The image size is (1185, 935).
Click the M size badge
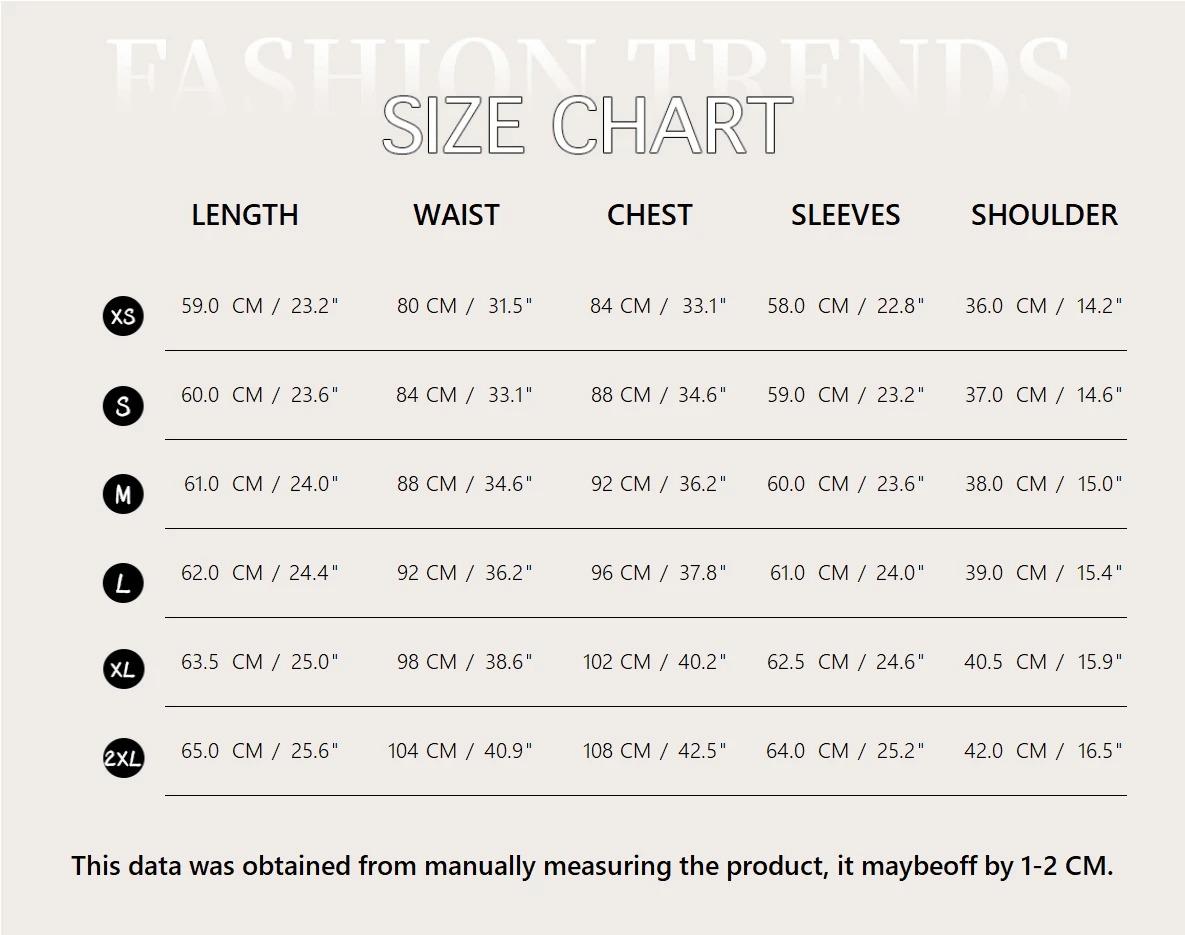coord(123,494)
